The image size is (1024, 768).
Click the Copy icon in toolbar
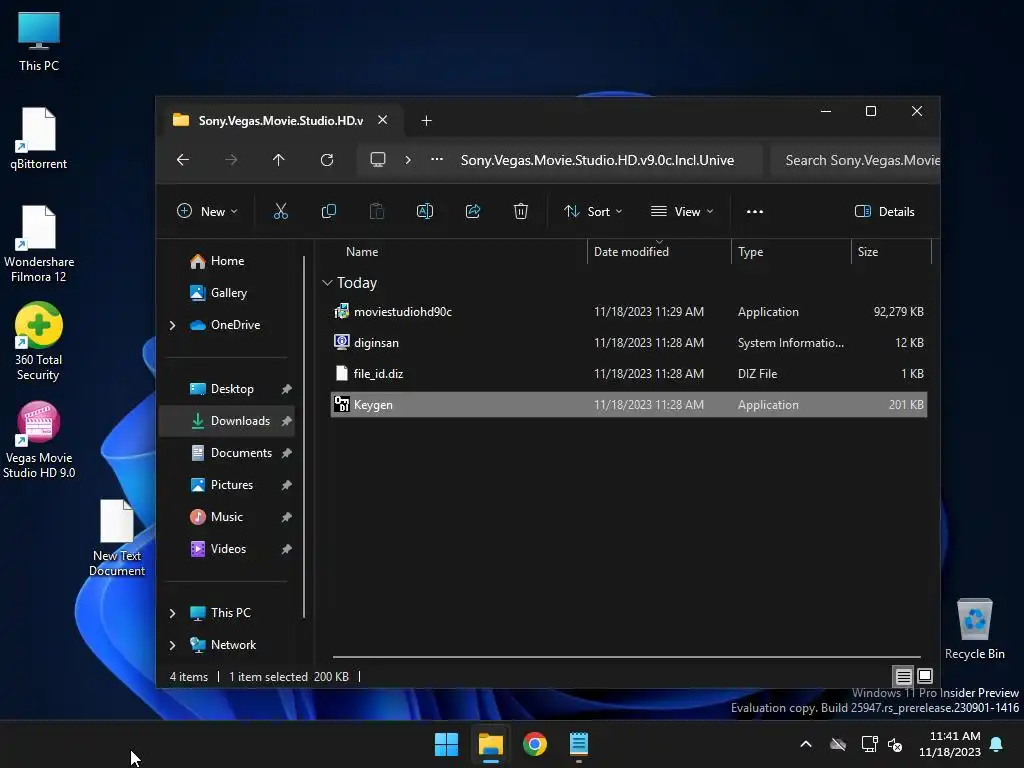328,211
